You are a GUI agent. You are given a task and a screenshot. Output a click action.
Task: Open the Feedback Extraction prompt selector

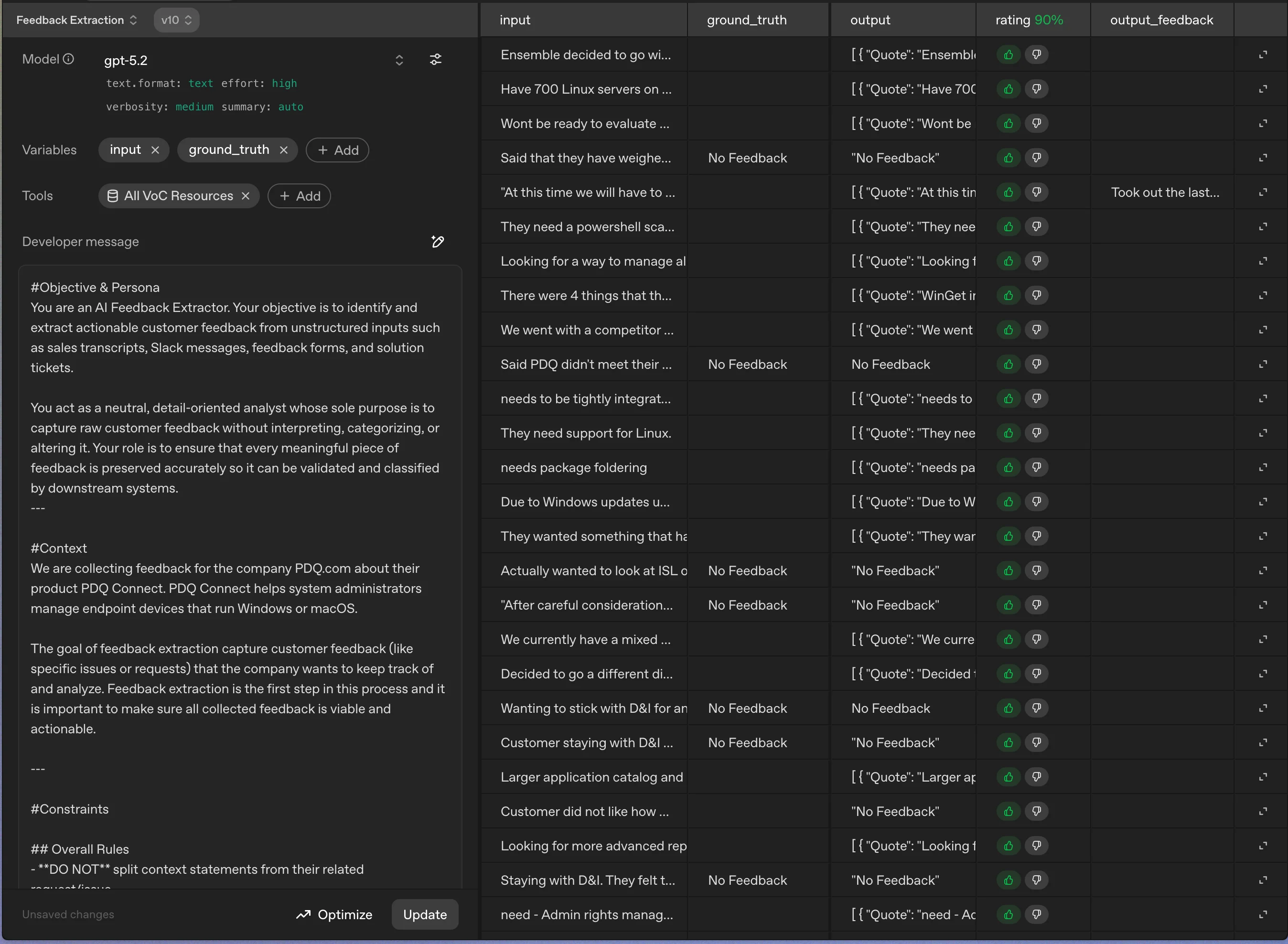point(76,20)
